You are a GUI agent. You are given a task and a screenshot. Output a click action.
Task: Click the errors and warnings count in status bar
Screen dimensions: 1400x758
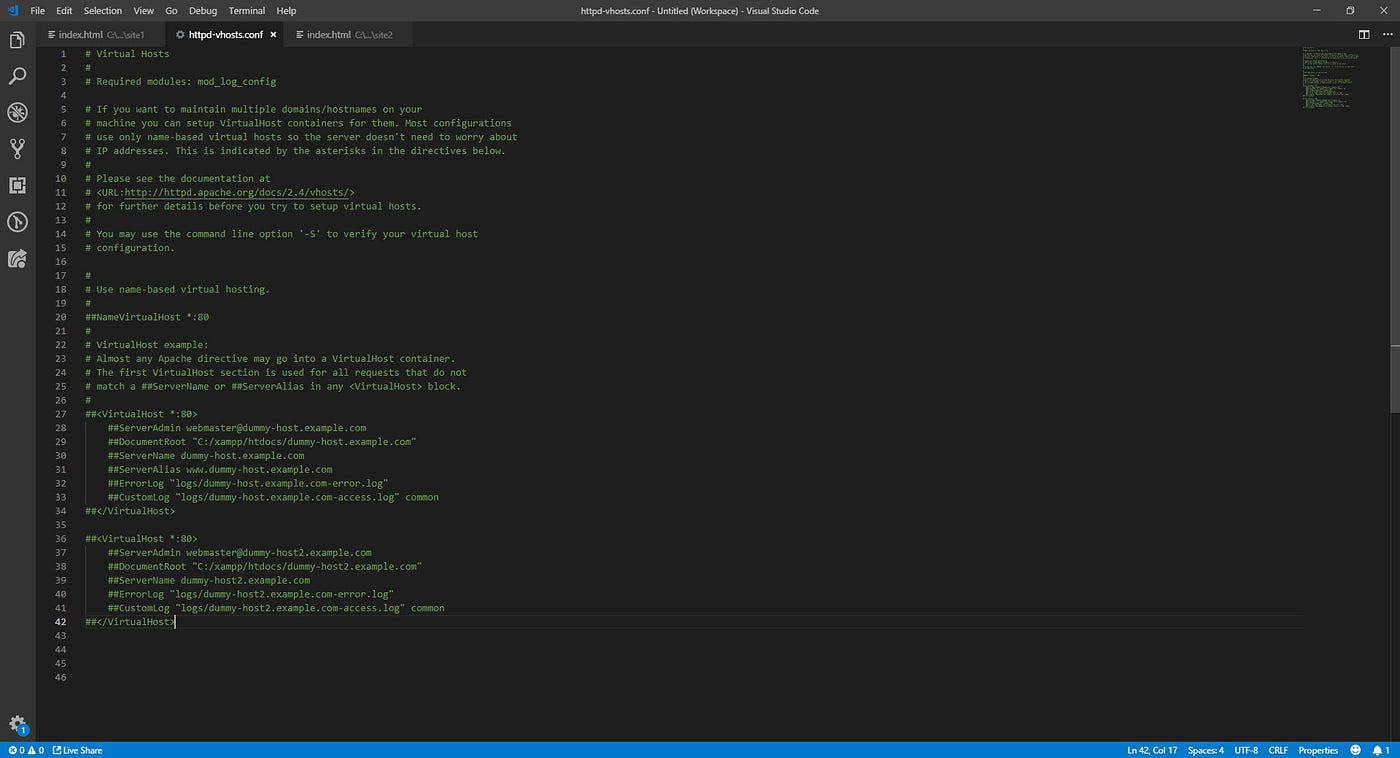(x=26, y=750)
